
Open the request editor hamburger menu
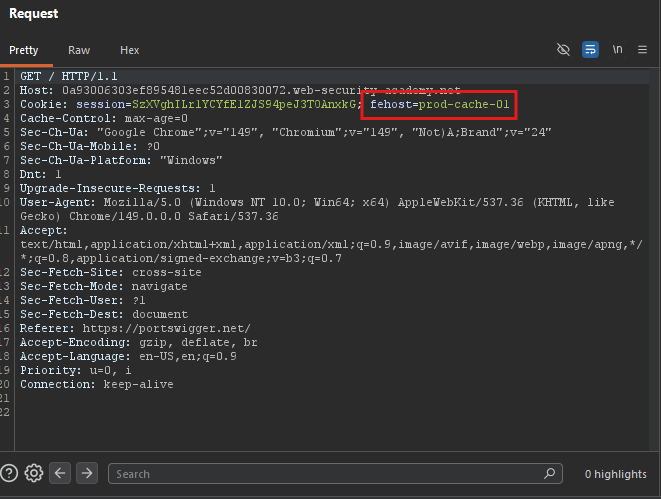pyautogui.click(x=642, y=50)
